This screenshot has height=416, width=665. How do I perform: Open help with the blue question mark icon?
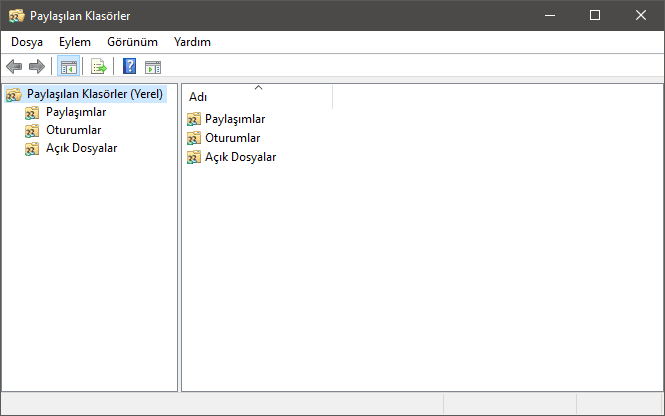[129, 66]
